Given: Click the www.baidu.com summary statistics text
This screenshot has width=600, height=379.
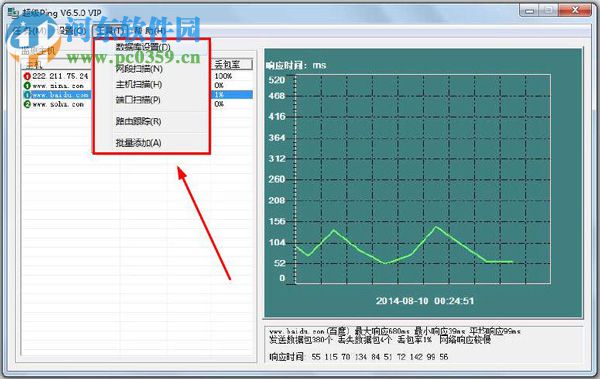Looking at the screenshot, I should coord(395,335).
